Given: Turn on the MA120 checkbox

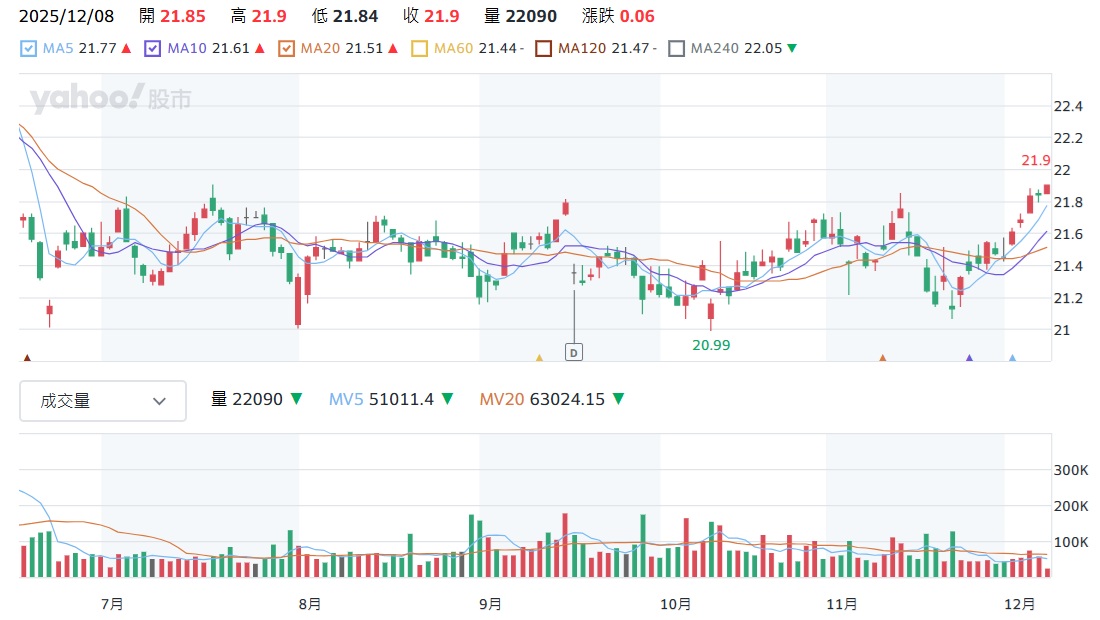Looking at the screenshot, I should tap(543, 48).
